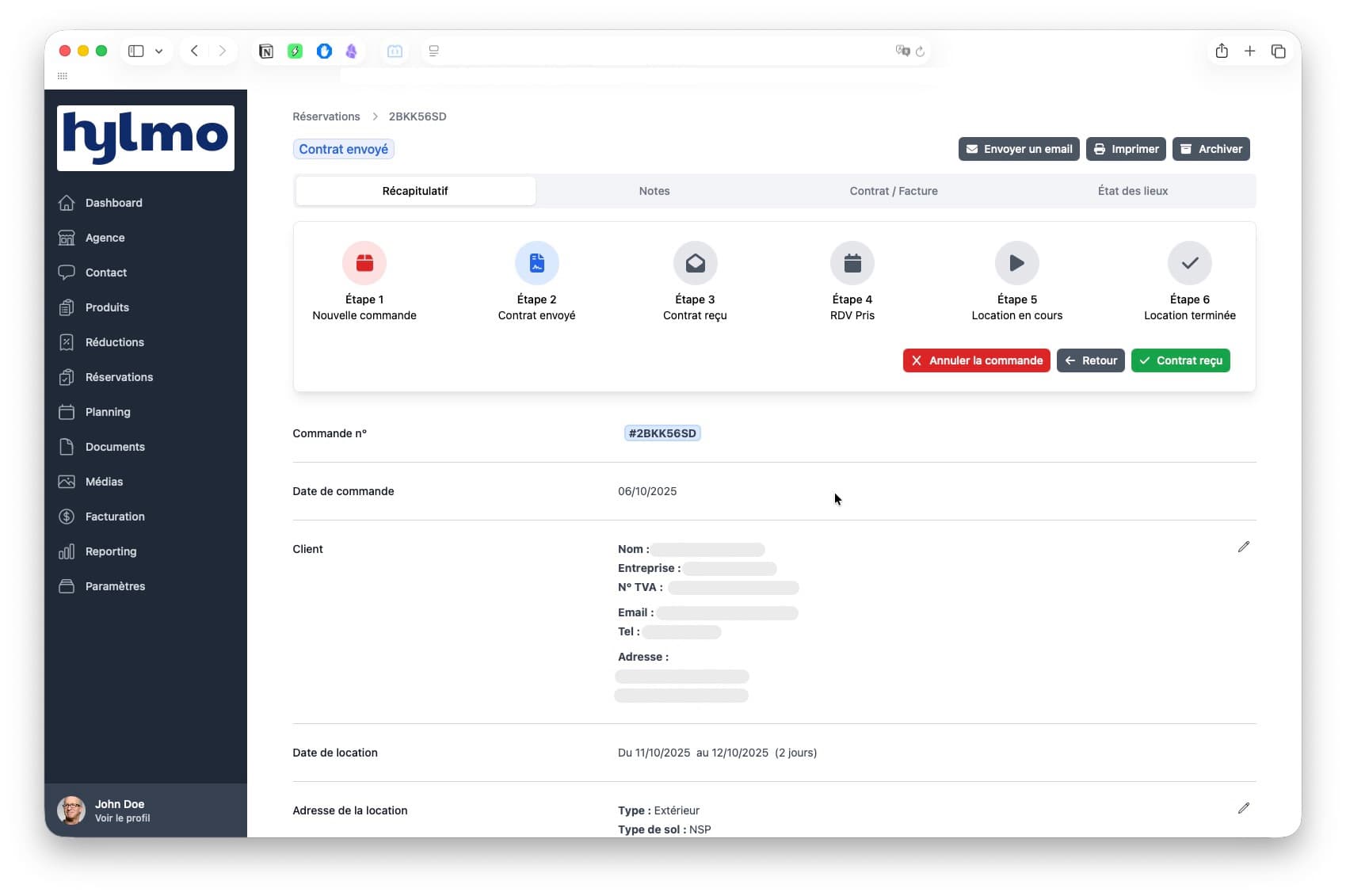The height and width of the screenshot is (896, 1346).
Task: Open the Notion extension icon in toolbar
Action: 266,51
